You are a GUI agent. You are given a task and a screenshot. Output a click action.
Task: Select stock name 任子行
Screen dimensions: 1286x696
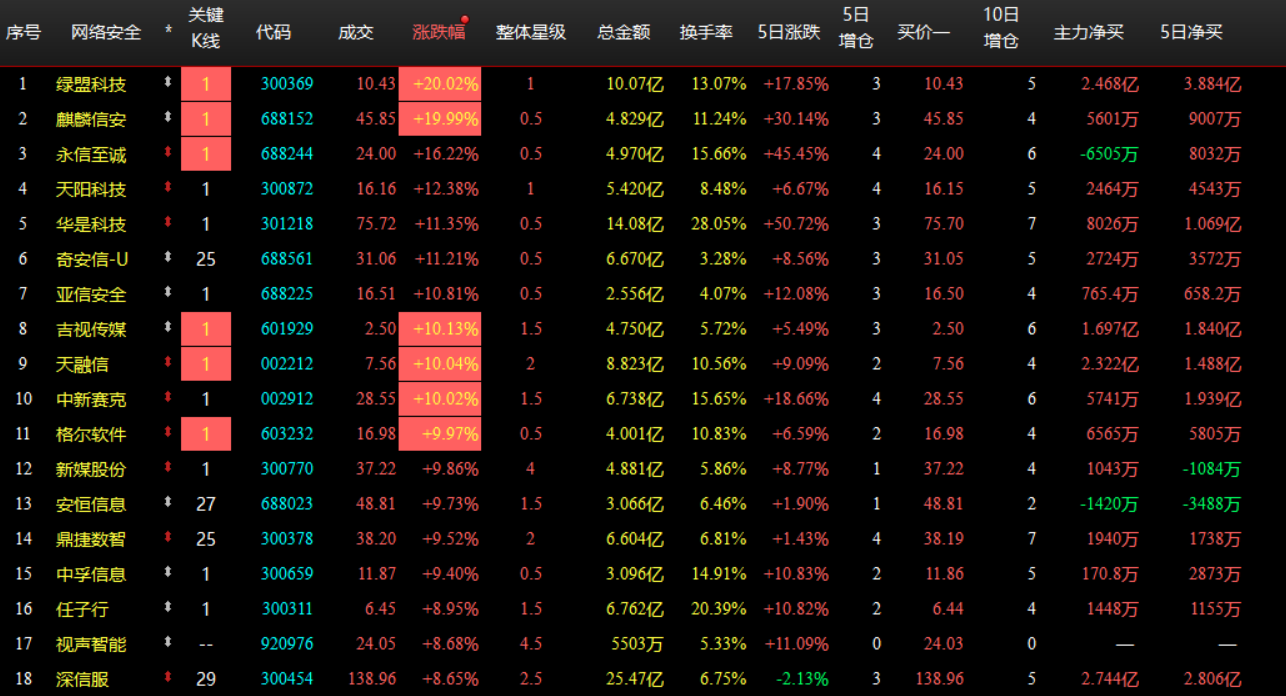pyautogui.click(x=82, y=610)
